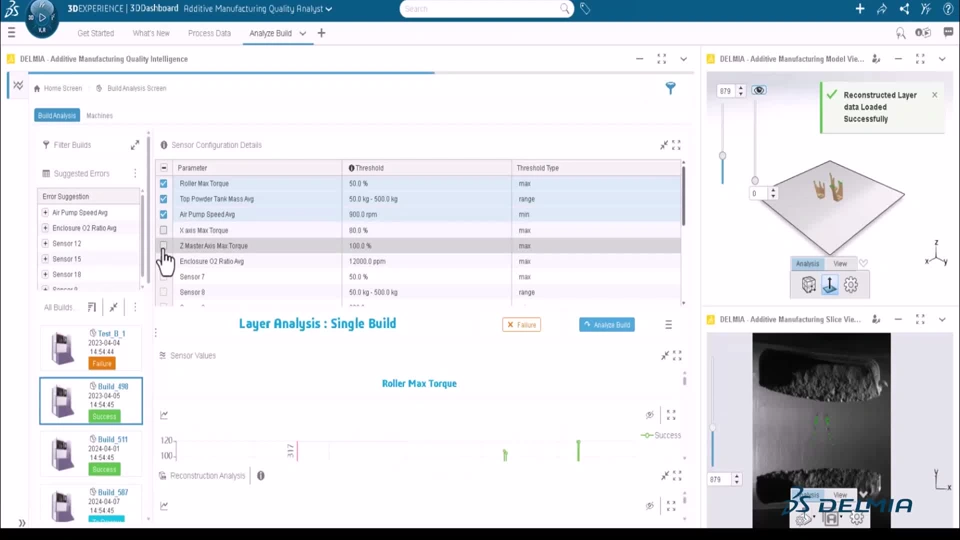960x540 pixels.
Task: Maximize the Sensor Configuration Details panel
Action: (x=677, y=145)
